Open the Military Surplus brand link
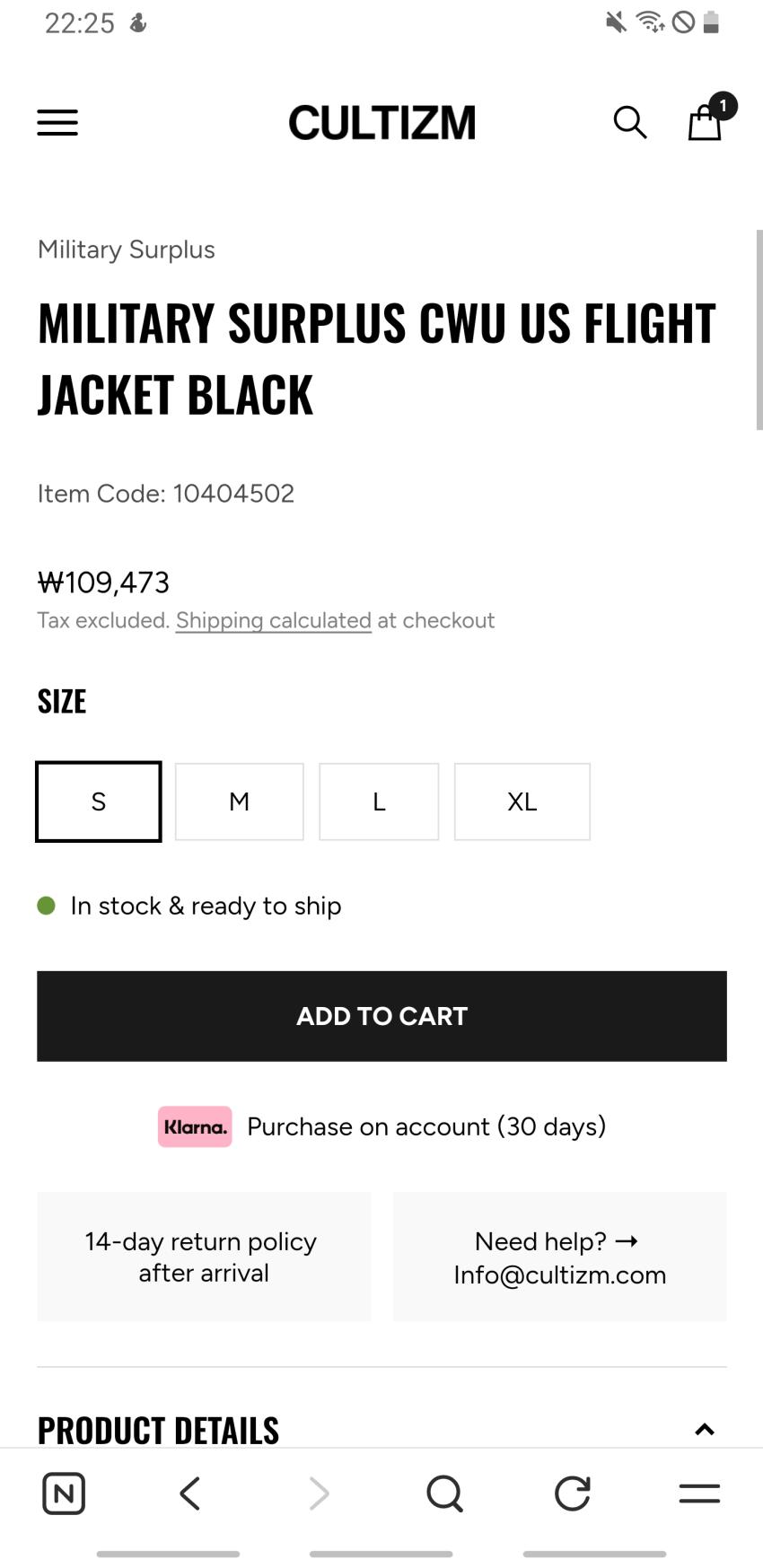The width and height of the screenshot is (763, 1568). [127, 250]
